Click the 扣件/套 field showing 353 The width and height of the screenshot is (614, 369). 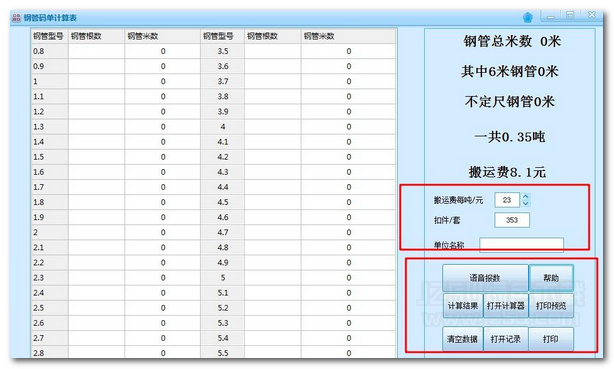click(x=512, y=220)
